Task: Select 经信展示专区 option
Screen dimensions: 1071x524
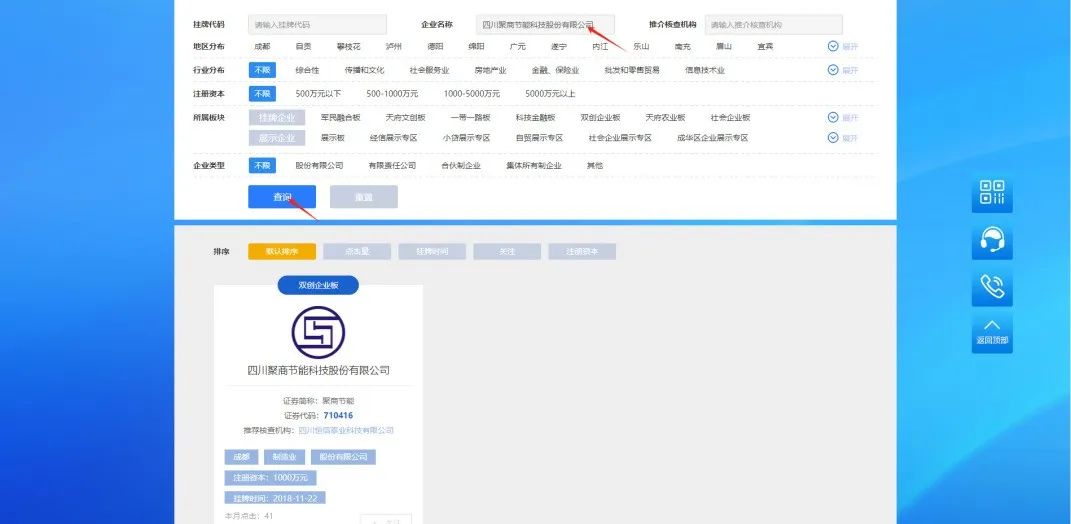Action: [393, 138]
